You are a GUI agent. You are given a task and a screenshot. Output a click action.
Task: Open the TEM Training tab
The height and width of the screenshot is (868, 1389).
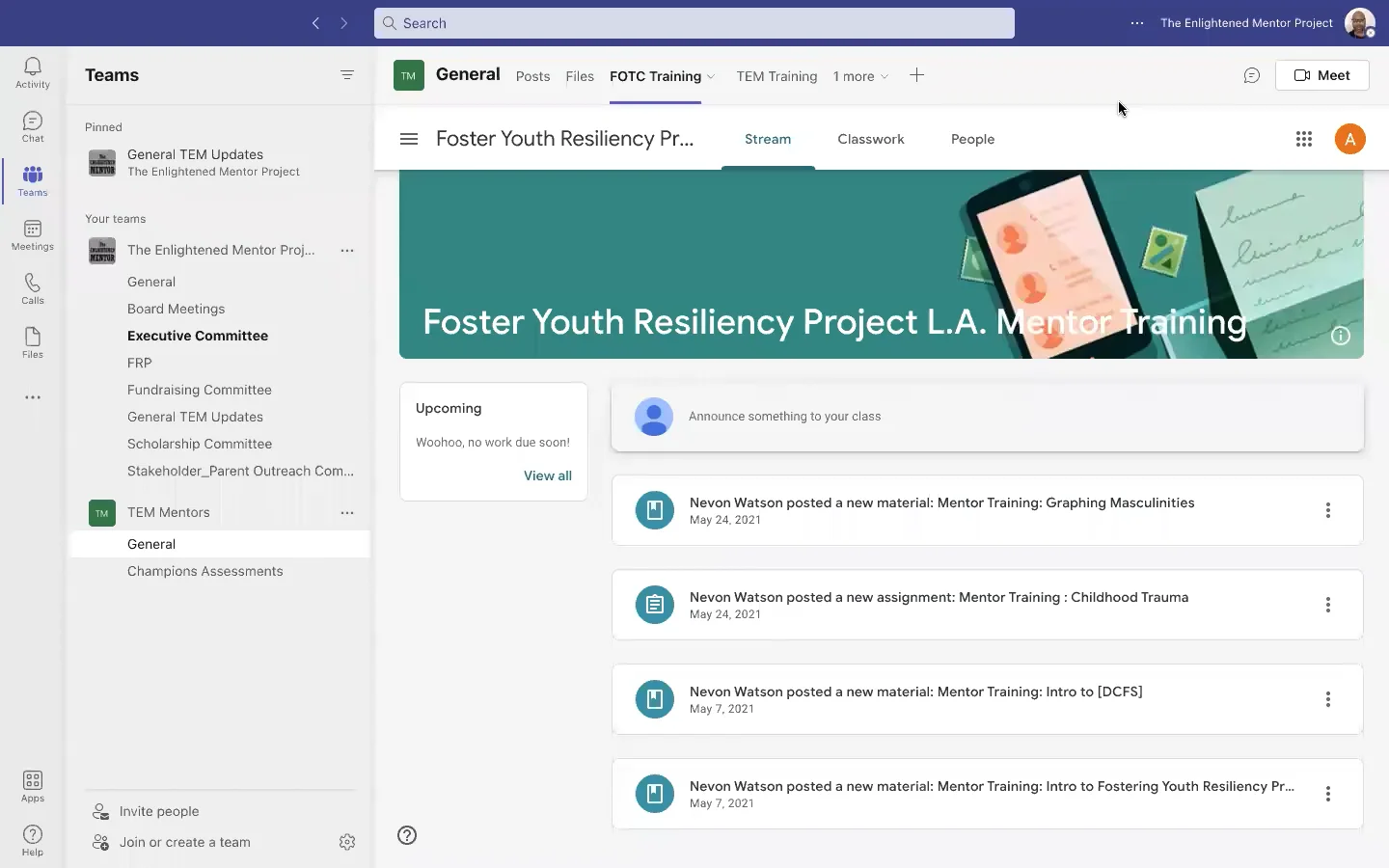click(776, 76)
